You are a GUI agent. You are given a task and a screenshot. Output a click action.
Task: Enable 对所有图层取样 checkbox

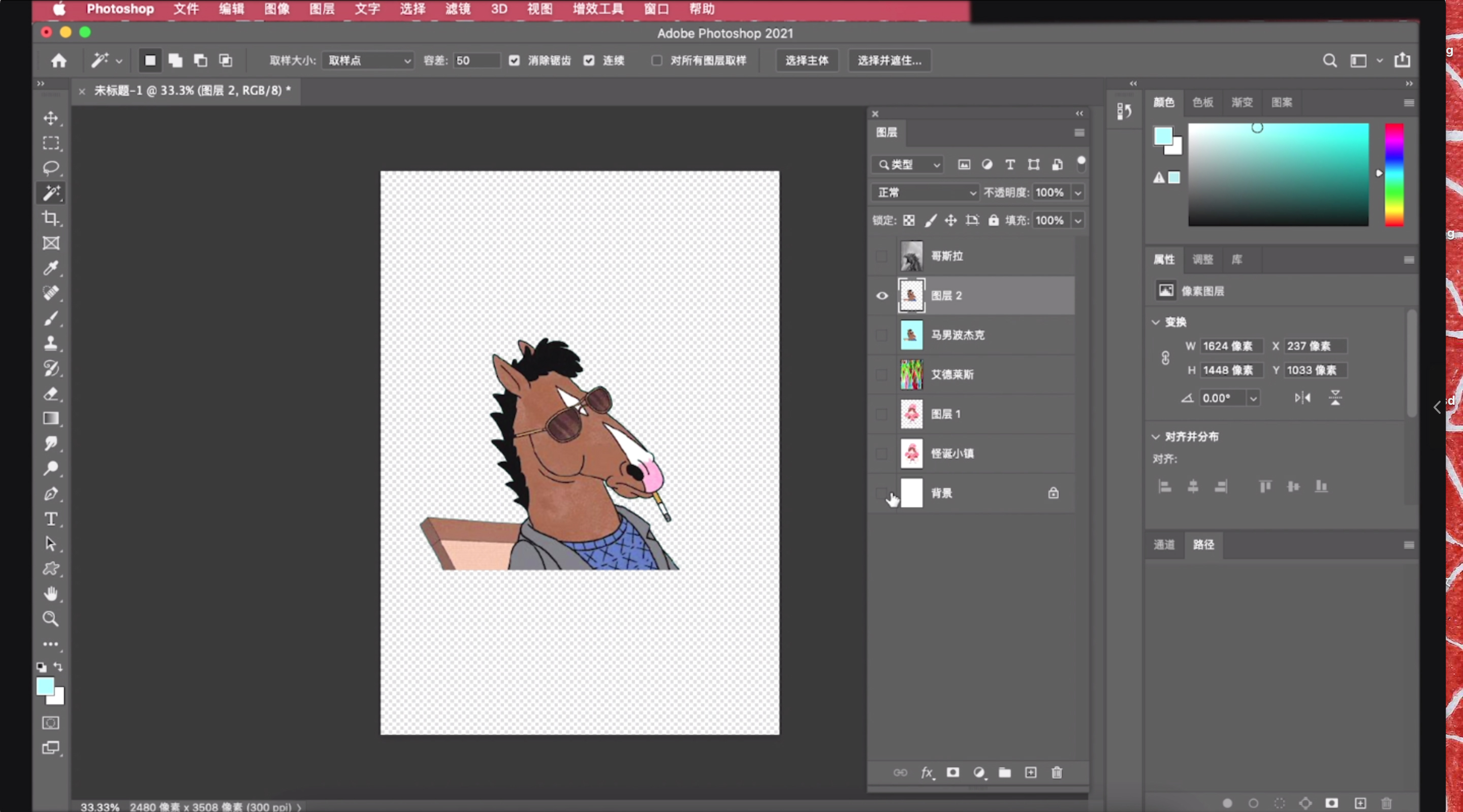coord(657,60)
